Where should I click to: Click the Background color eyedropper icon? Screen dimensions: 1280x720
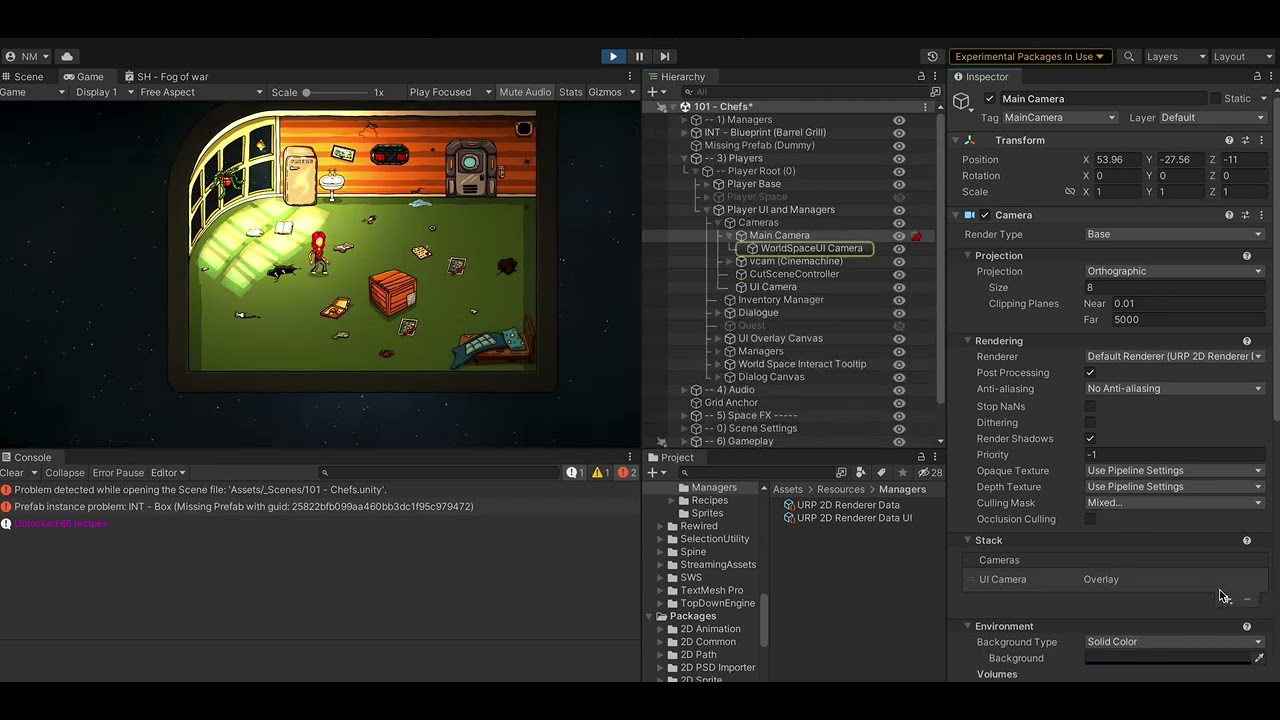tap(1259, 658)
